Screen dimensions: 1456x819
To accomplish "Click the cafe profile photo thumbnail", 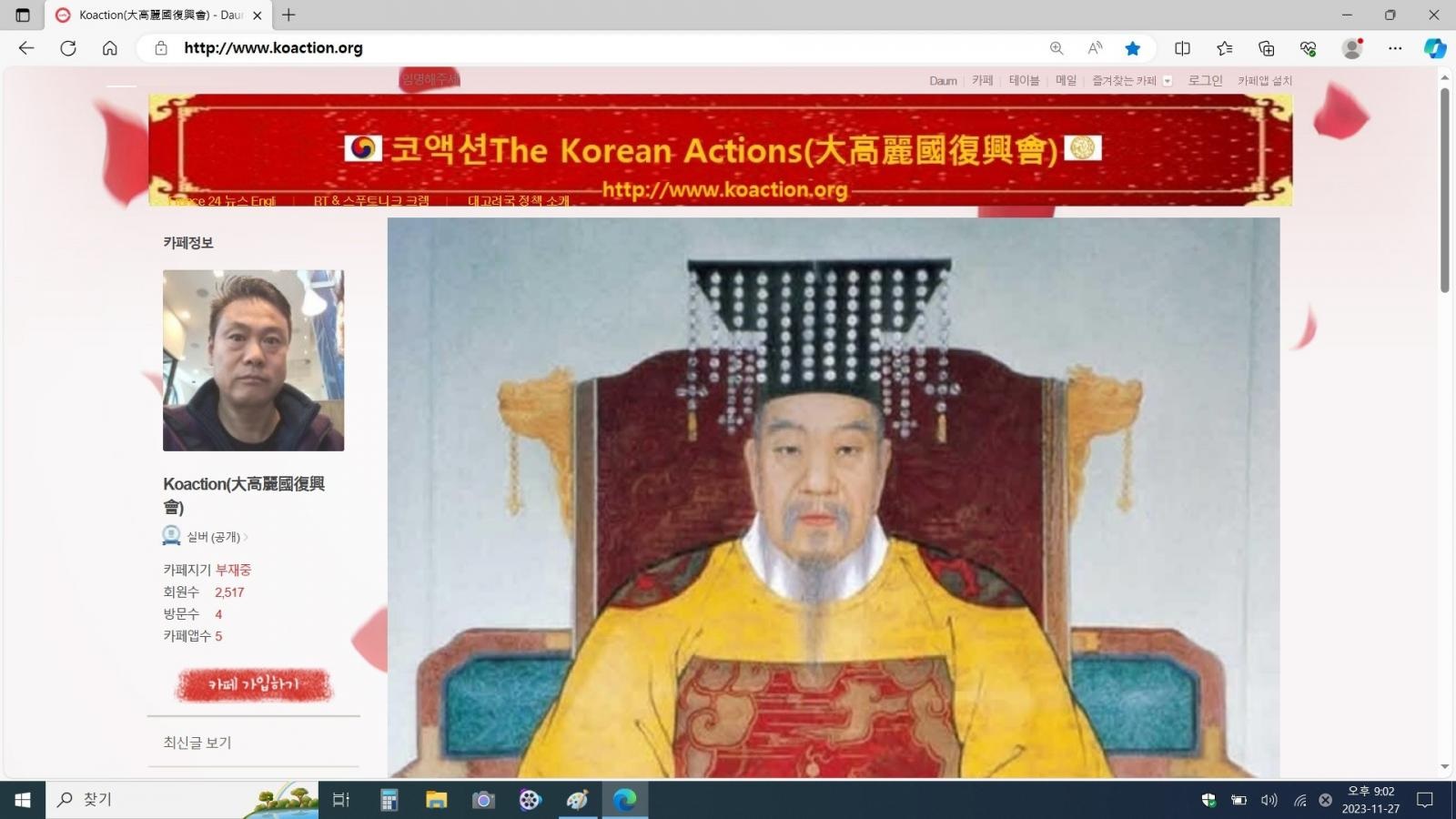I will click(253, 360).
